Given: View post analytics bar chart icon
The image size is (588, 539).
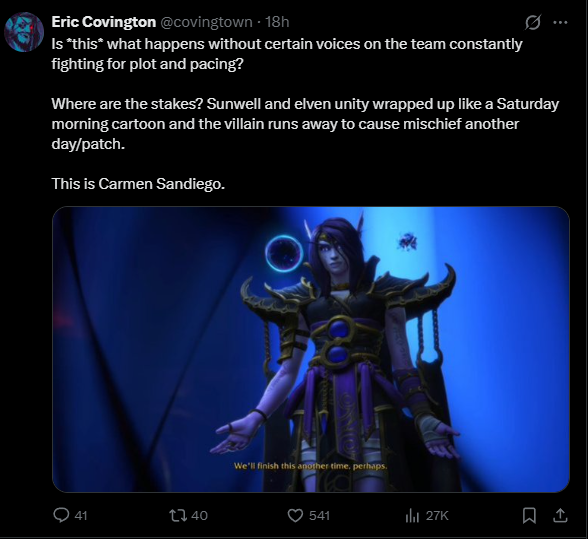Looking at the screenshot, I should [412, 516].
